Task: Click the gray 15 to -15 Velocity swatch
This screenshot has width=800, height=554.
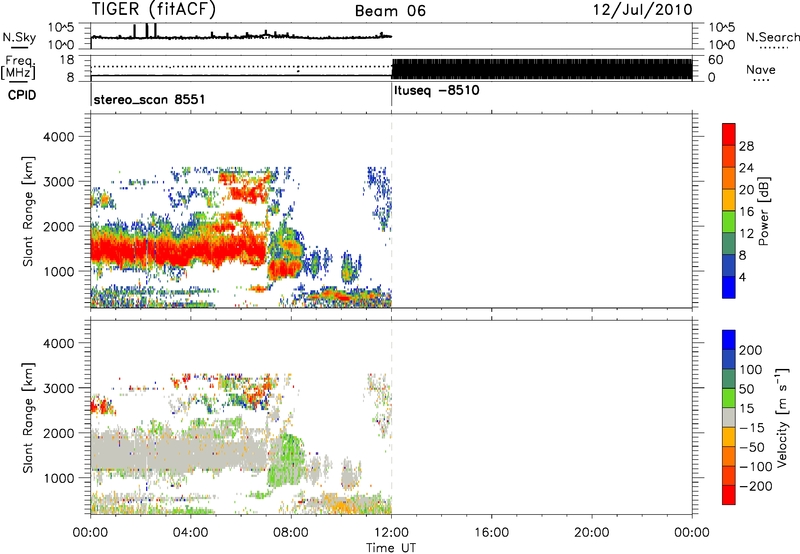Action: [729, 417]
